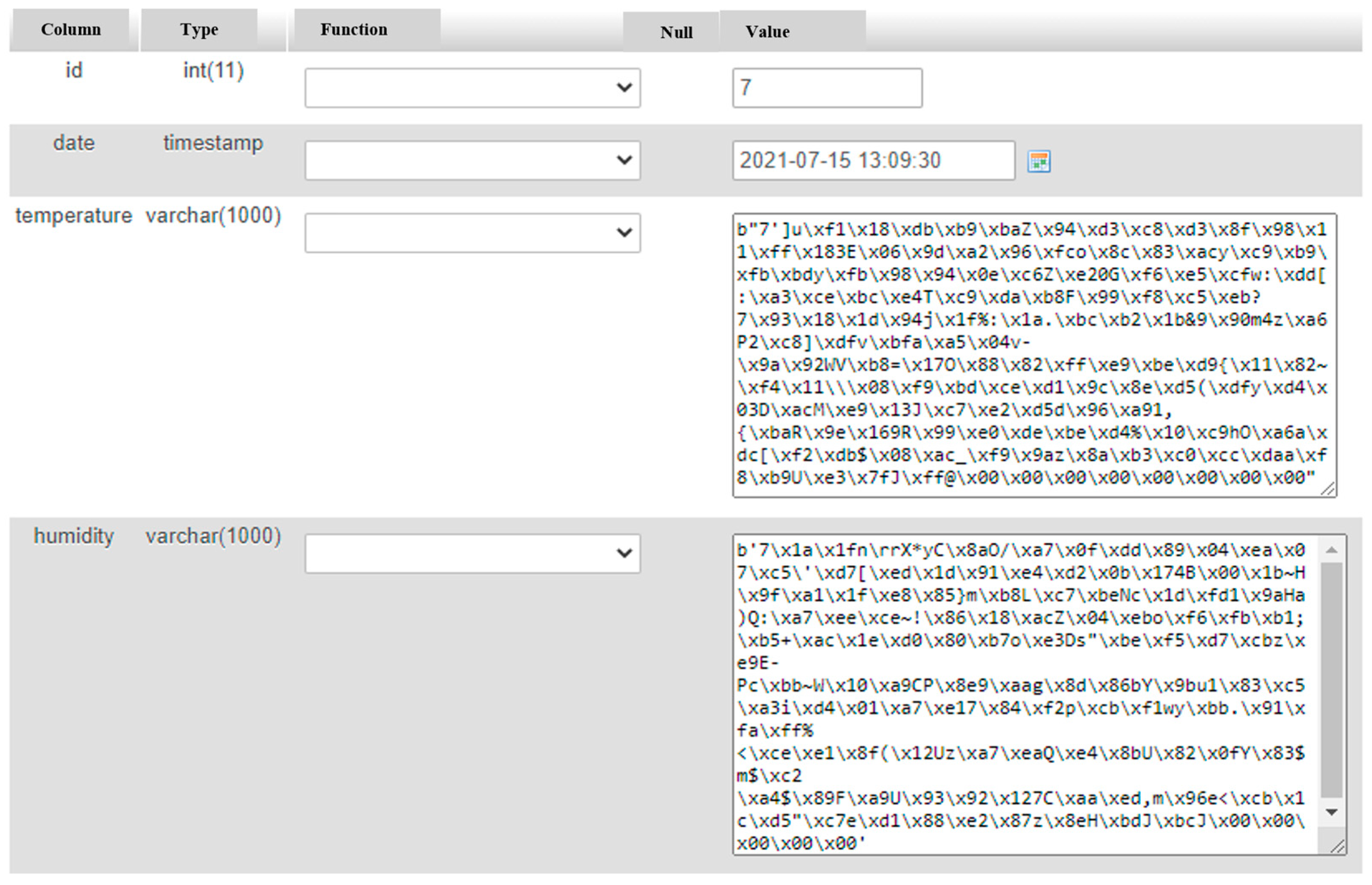Click the Type header
Image resolution: width=1372 pixels, height=885 pixels.
click(x=199, y=30)
